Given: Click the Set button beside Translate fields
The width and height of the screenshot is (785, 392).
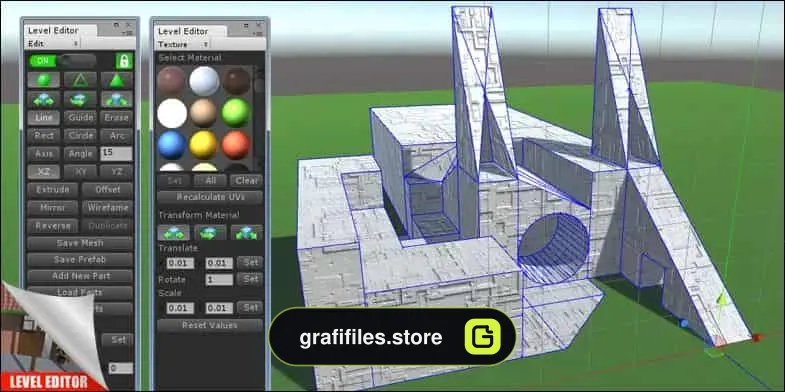Looking at the screenshot, I should click(x=250, y=262).
